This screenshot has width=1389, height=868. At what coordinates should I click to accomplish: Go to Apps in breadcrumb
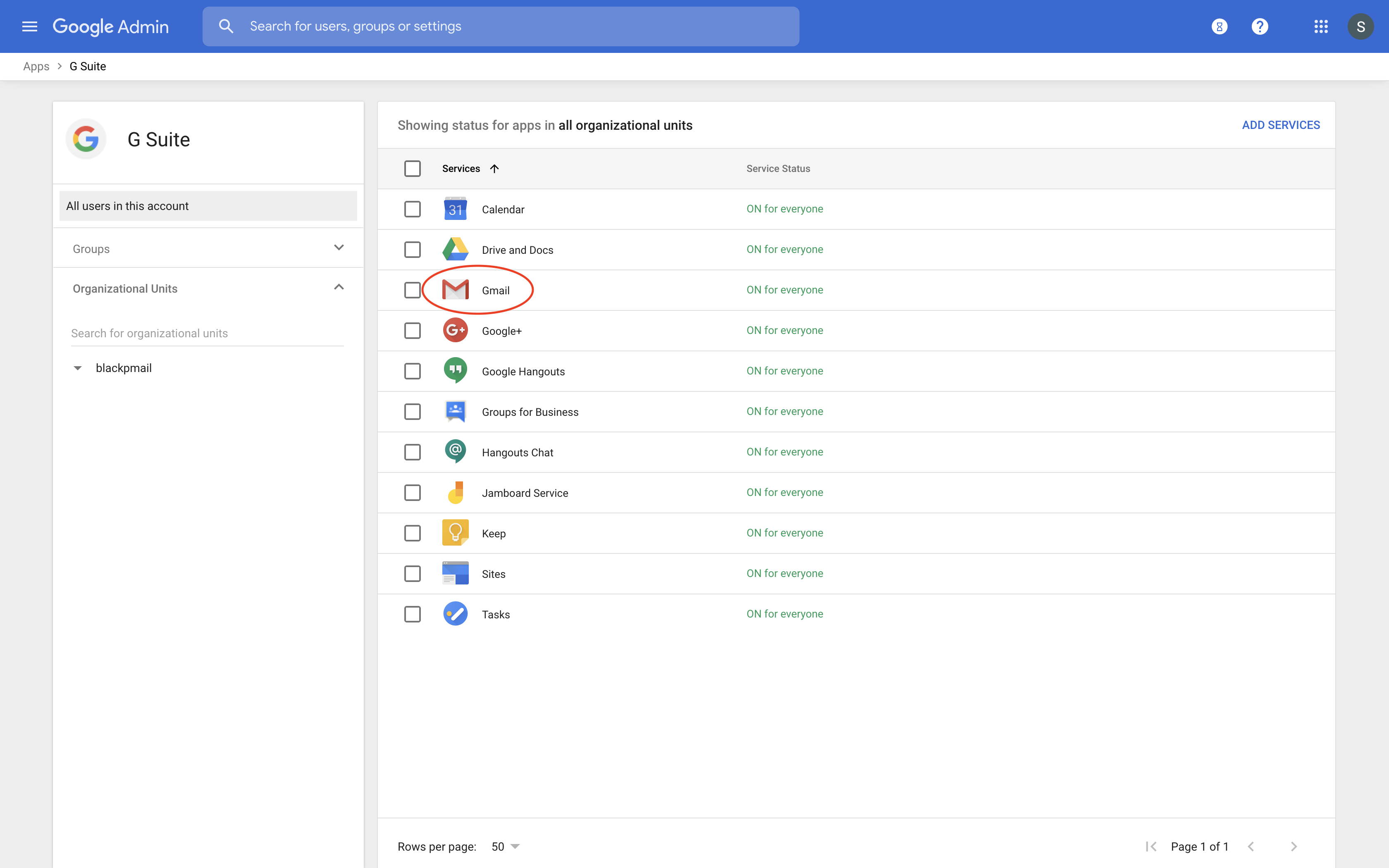[36, 67]
